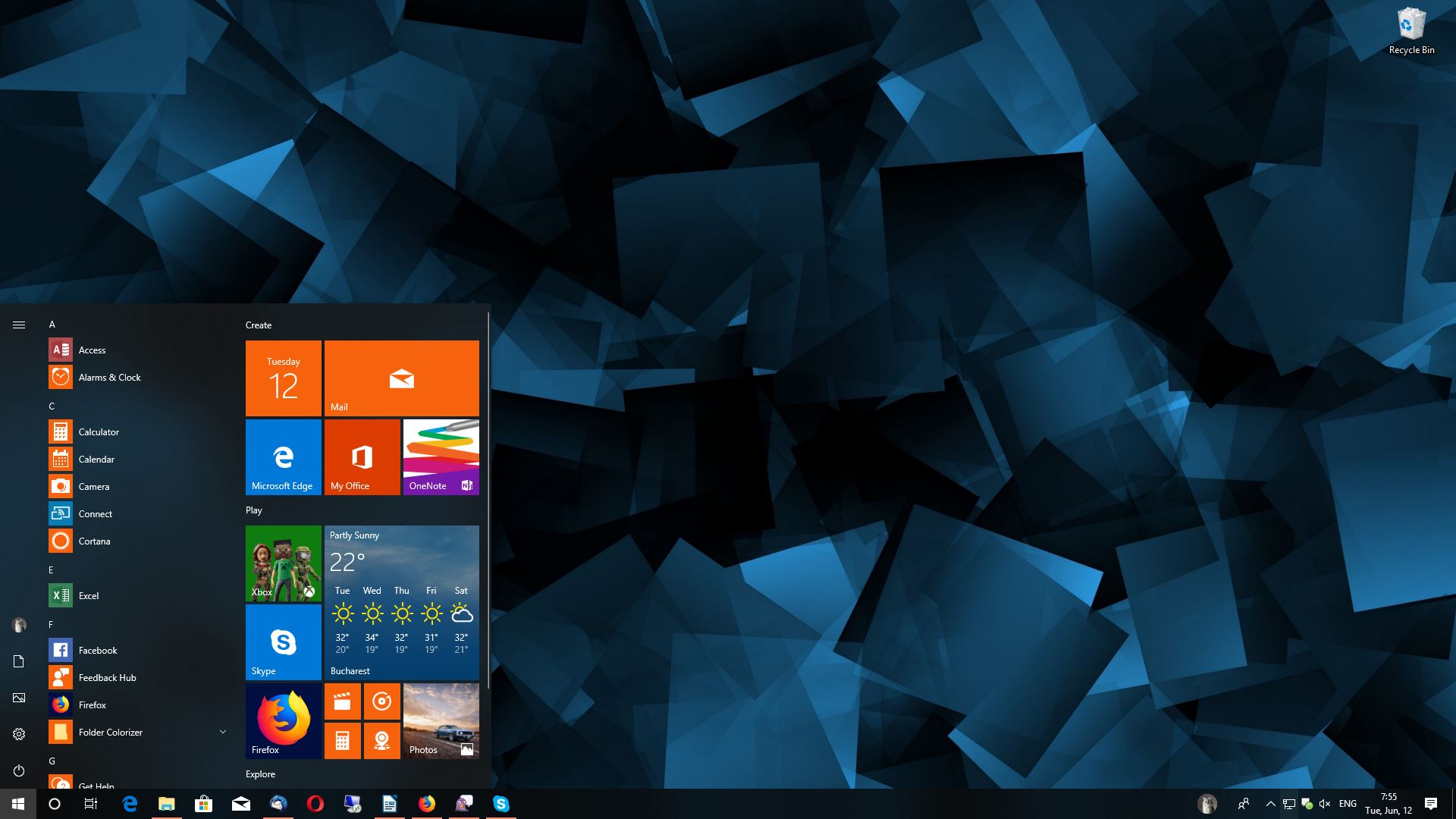The height and width of the screenshot is (819, 1456).
Task: Click the letter C section header
Action: (x=52, y=406)
